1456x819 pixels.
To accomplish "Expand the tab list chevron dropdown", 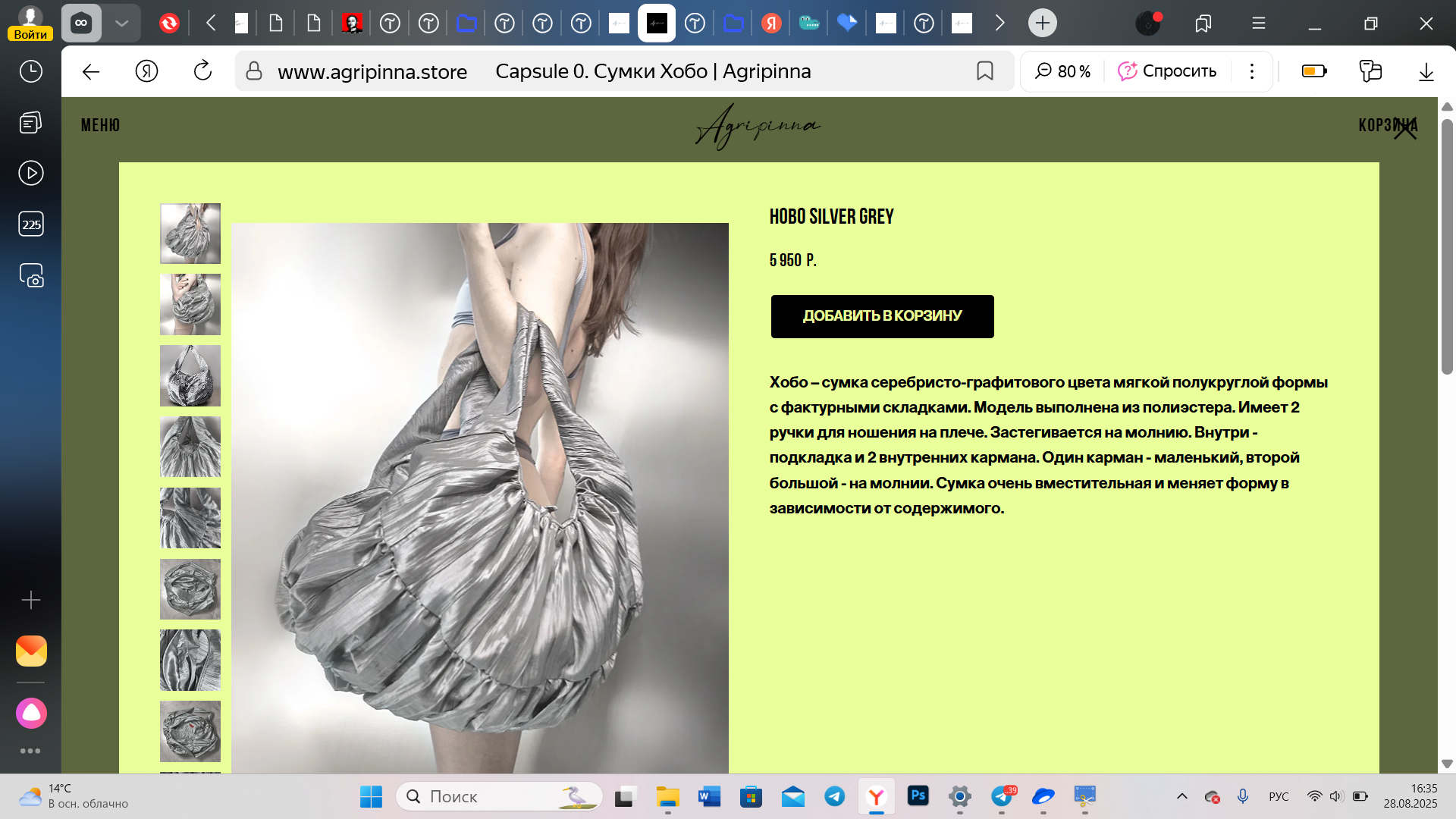I will 121,23.
